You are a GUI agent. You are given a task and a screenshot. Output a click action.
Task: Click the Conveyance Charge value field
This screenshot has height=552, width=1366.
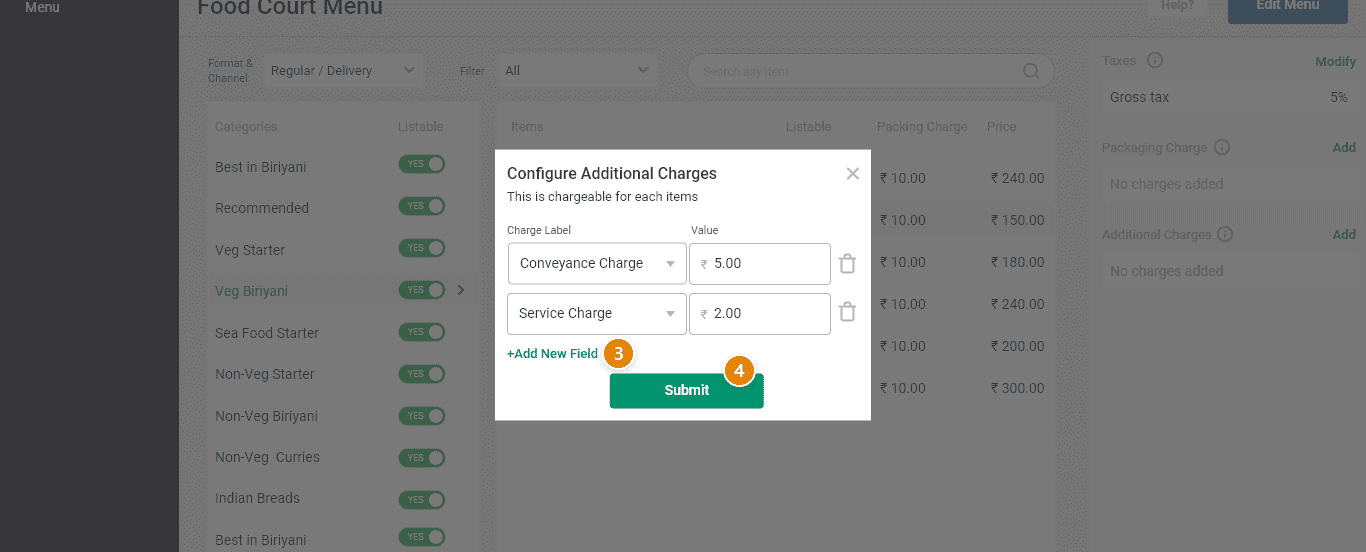[765, 264]
